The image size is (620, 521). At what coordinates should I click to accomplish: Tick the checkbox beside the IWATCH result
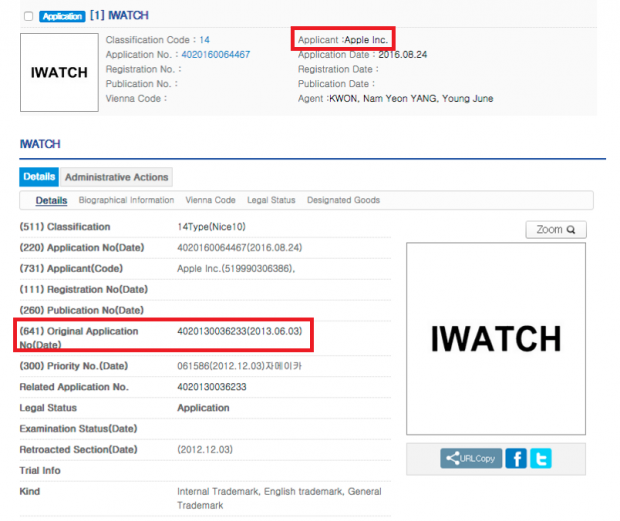28,17
